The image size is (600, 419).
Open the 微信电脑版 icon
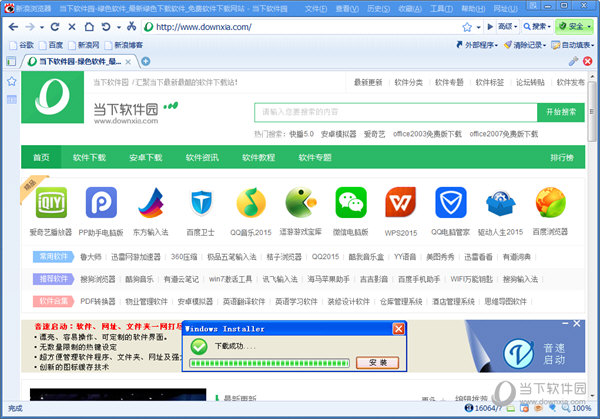[351, 202]
